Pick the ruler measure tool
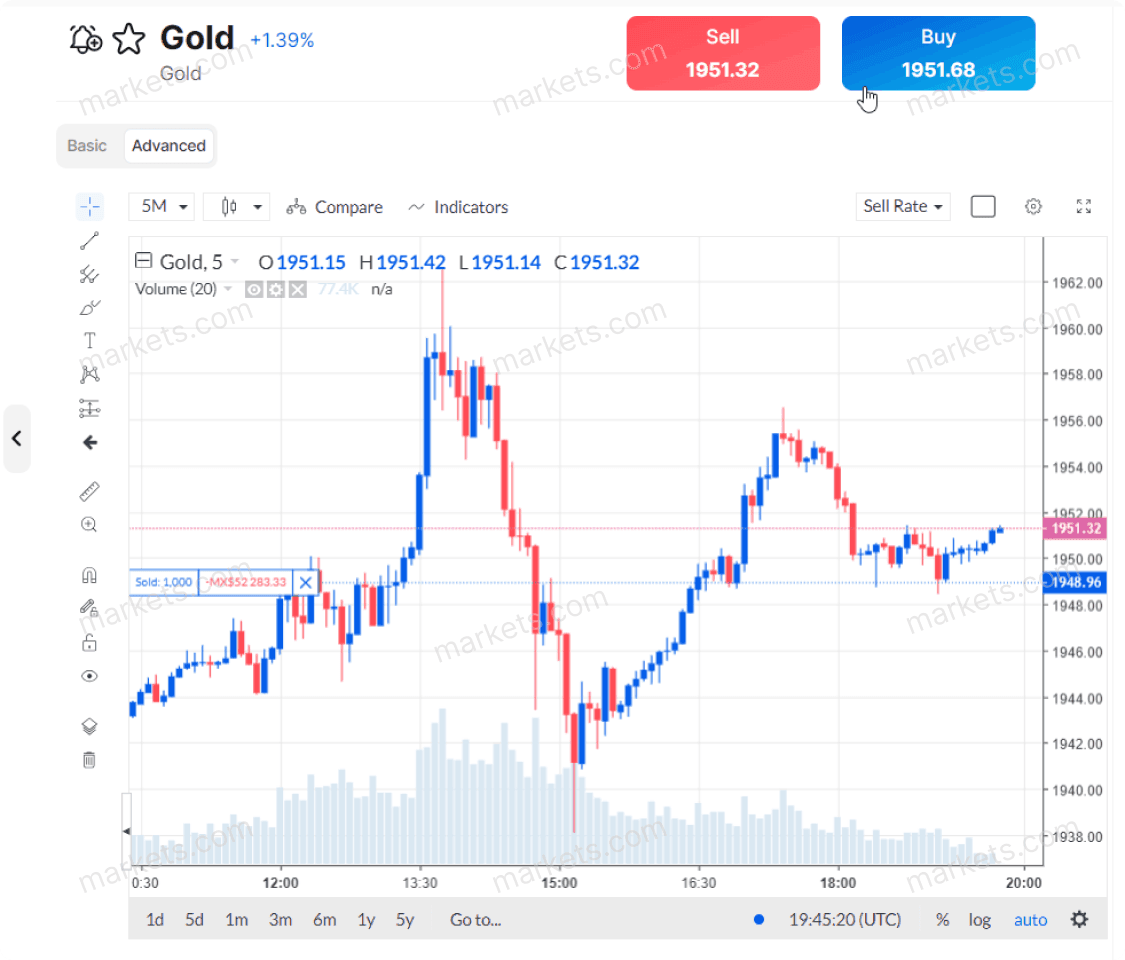Screen dimensions: 1125x960 [90, 491]
